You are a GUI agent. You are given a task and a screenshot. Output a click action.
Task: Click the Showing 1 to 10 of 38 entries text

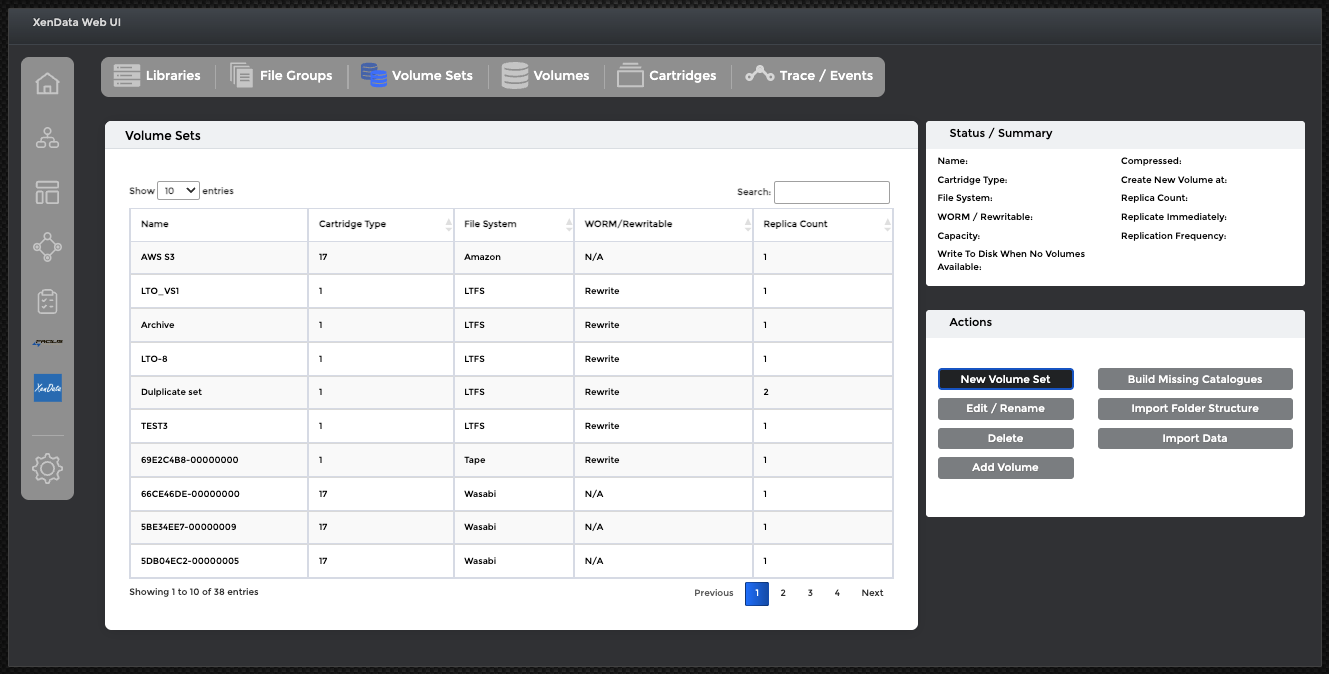tap(194, 592)
